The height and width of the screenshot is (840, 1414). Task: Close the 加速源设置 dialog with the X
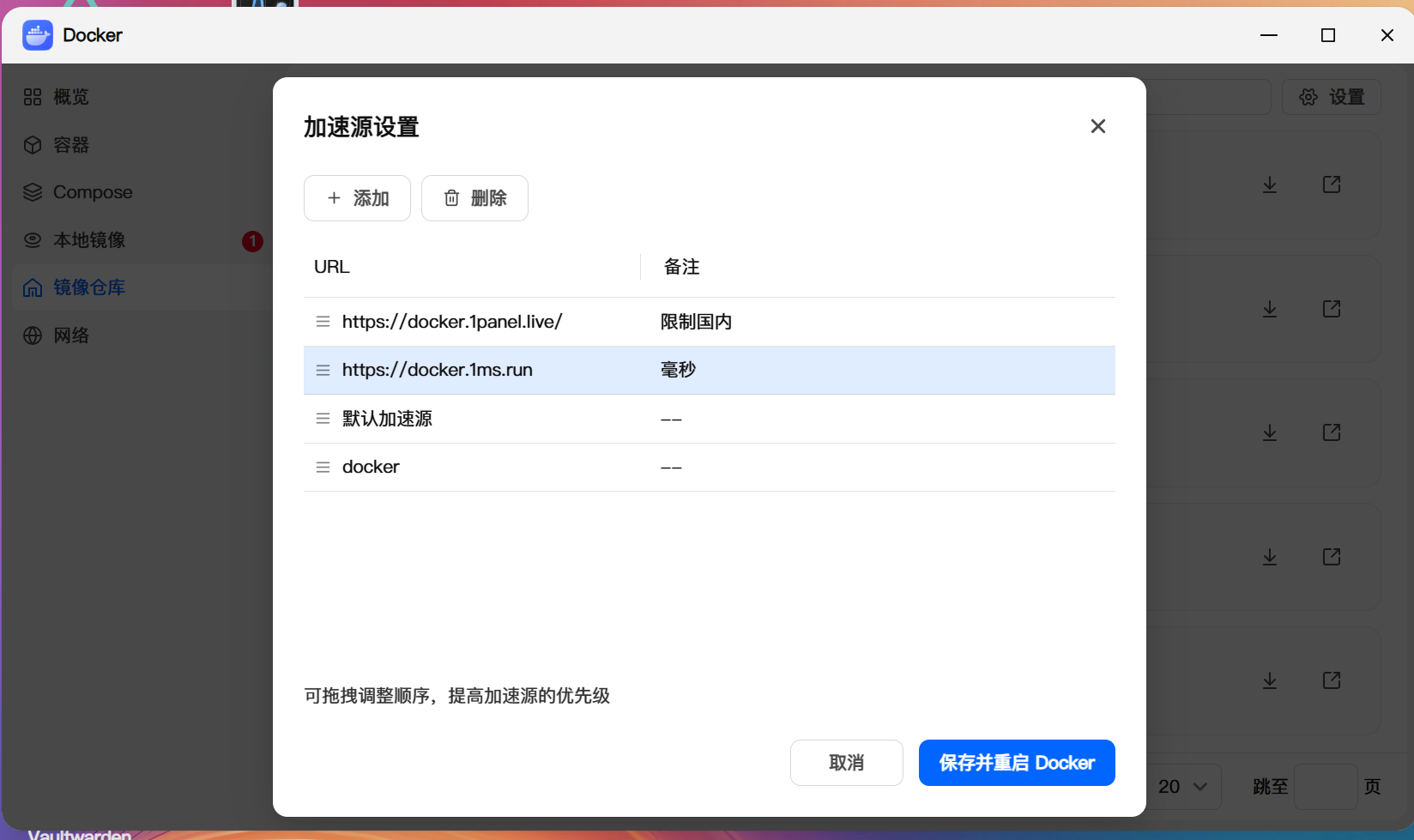tap(1097, 126)
